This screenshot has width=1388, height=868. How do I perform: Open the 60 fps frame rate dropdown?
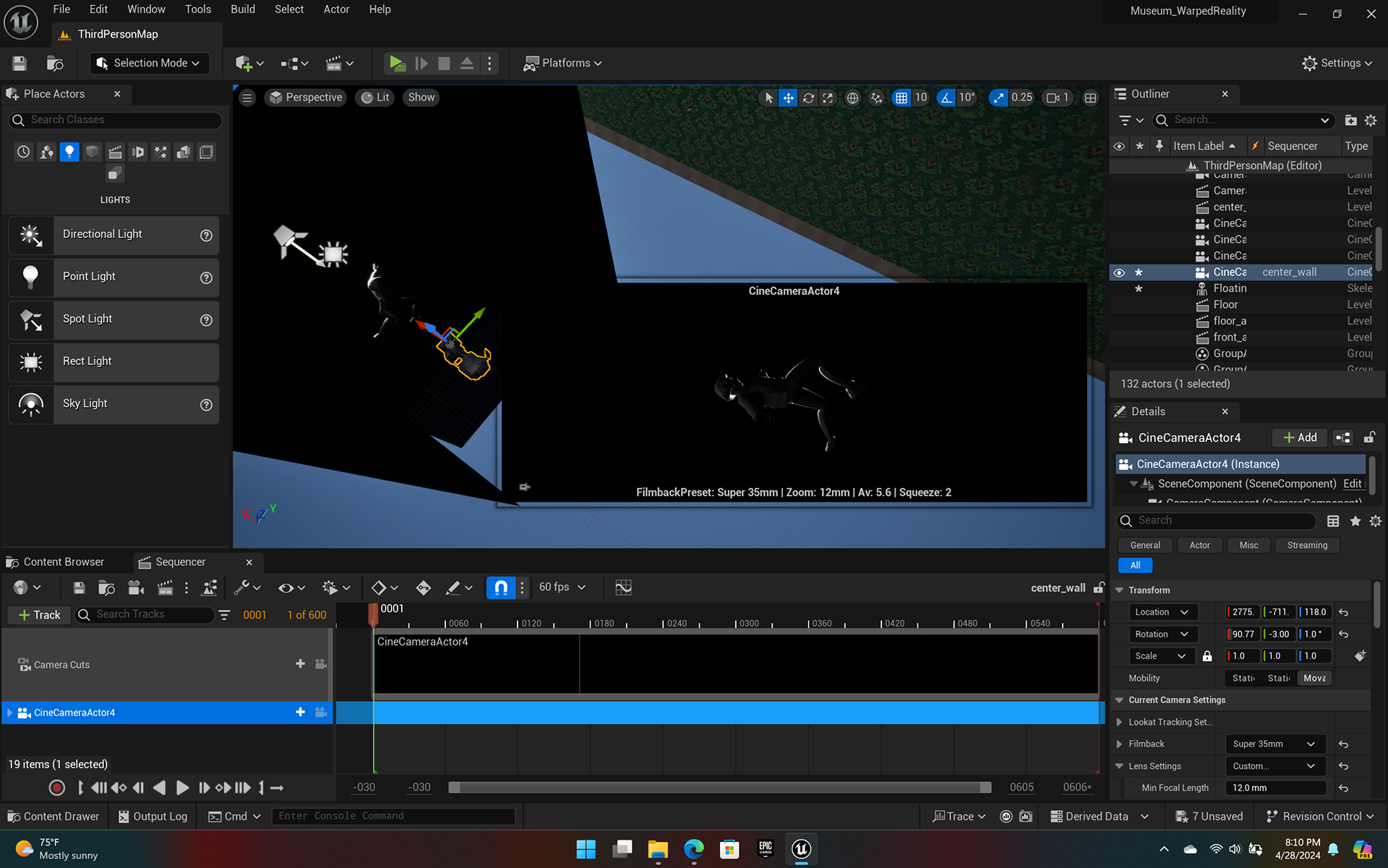562,588
